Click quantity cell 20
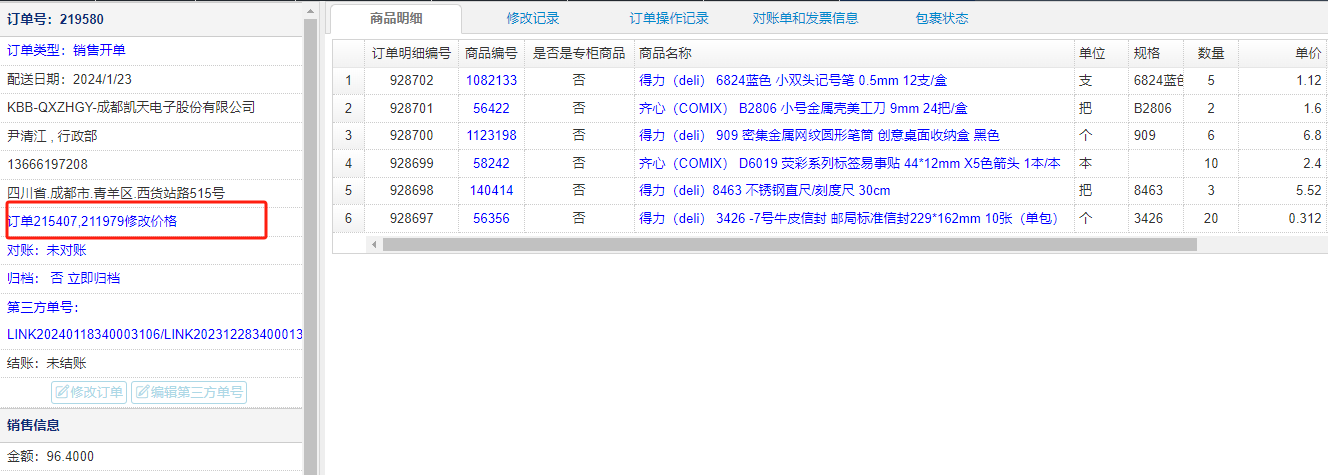Viewport: 1328px width, 475px height. click(1211, 218)
